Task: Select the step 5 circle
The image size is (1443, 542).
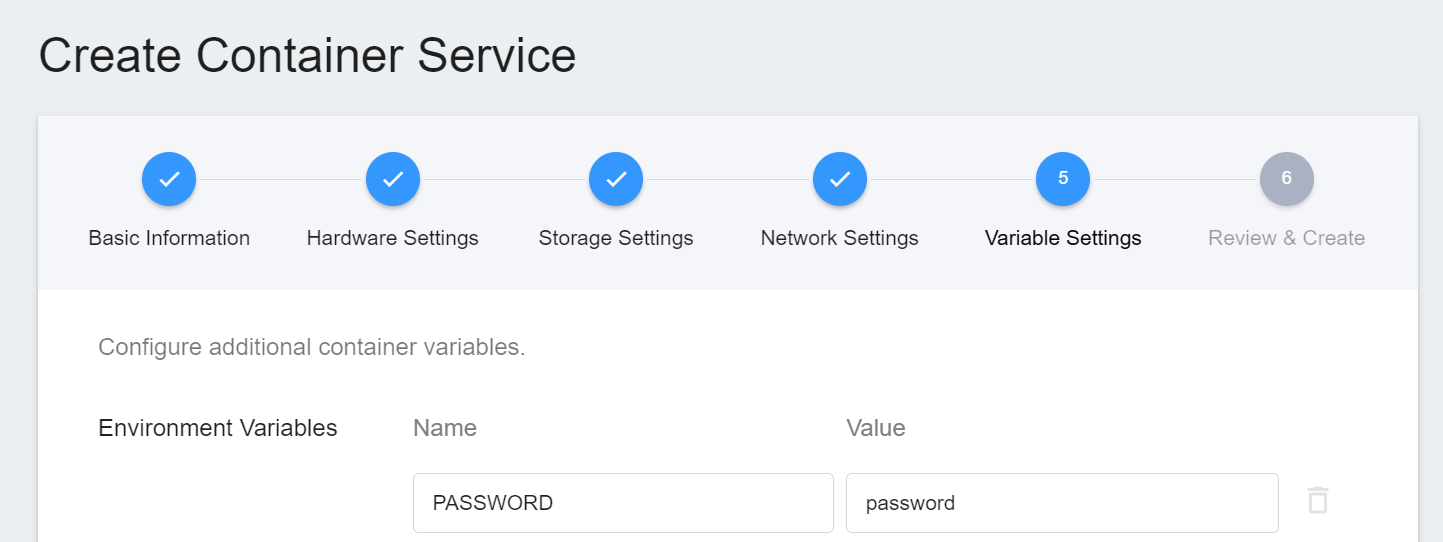Action: pyautogui.click(x=1063, y=179)
